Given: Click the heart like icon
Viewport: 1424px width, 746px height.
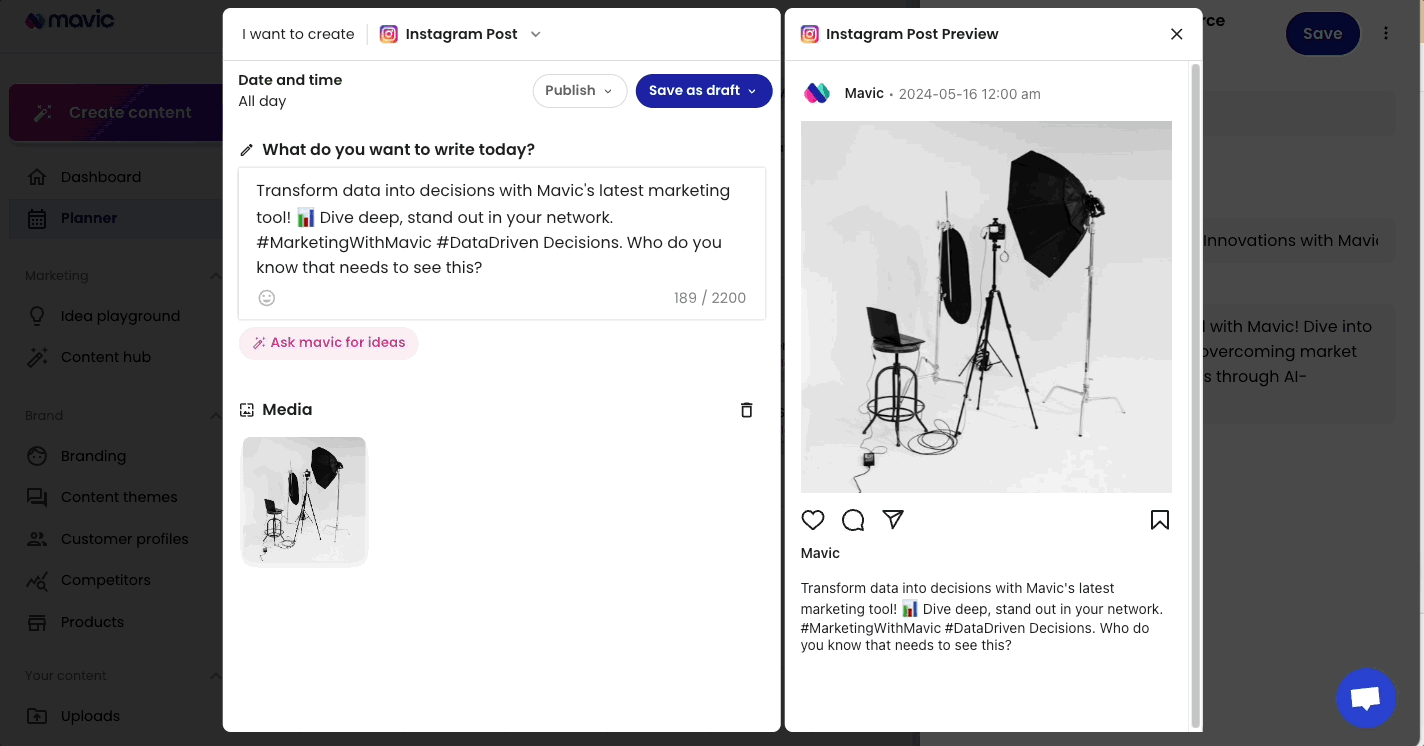Looking at the screenshot, I should tap(813, 520).
